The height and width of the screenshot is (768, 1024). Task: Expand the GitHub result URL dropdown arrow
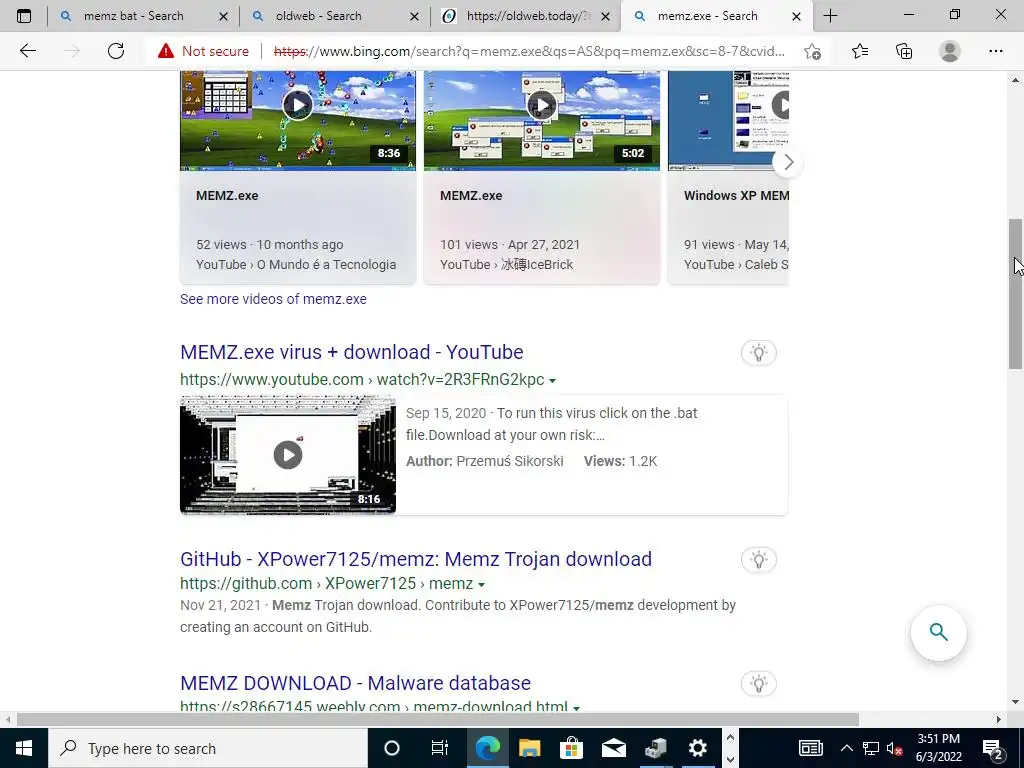point(481,584)
